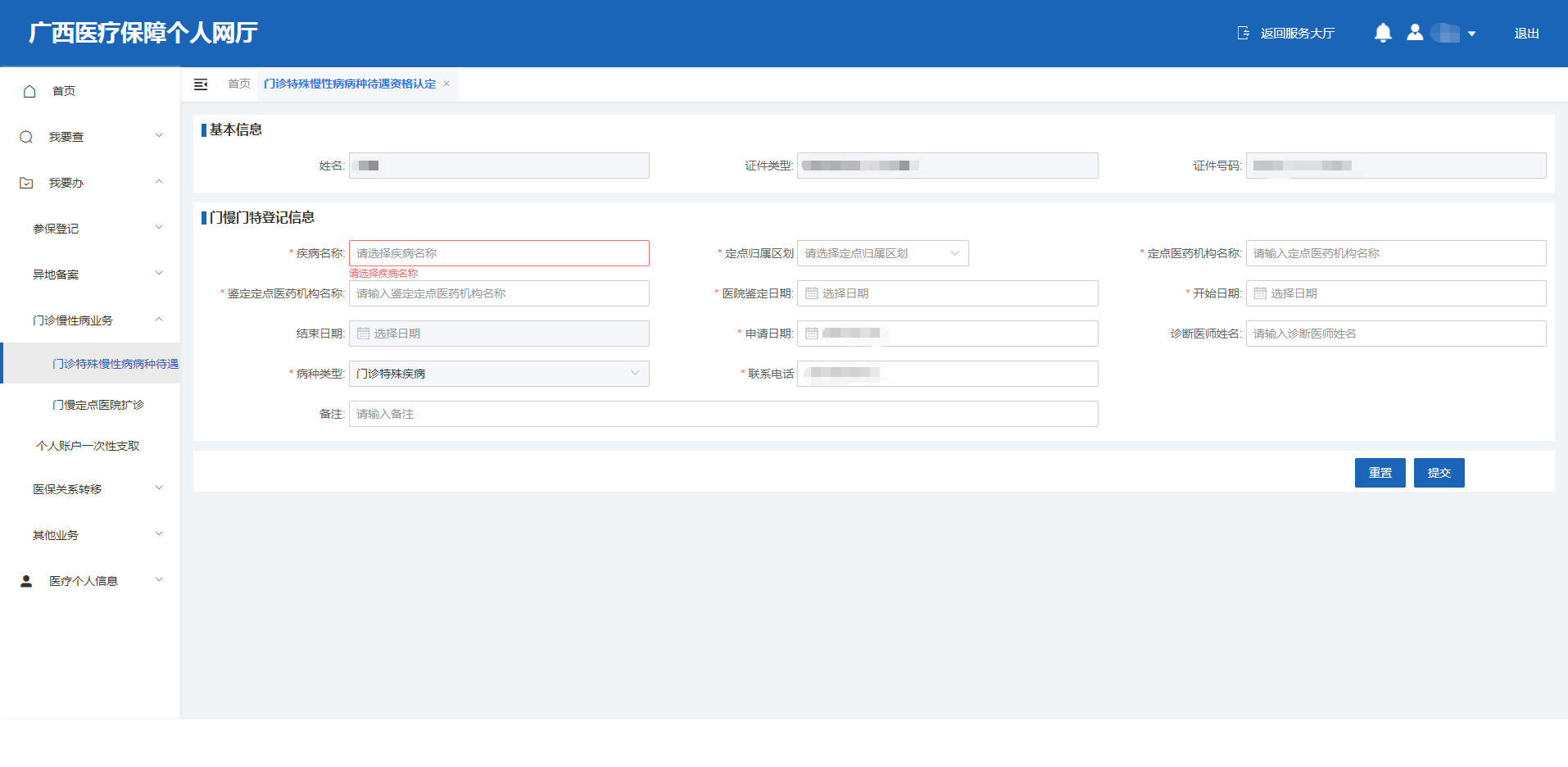Image resolution: width=1568 pixels, height=767 pixels.
Task: Expand the 异地备案 sidebar menu
Action: (x=97, y=275)
